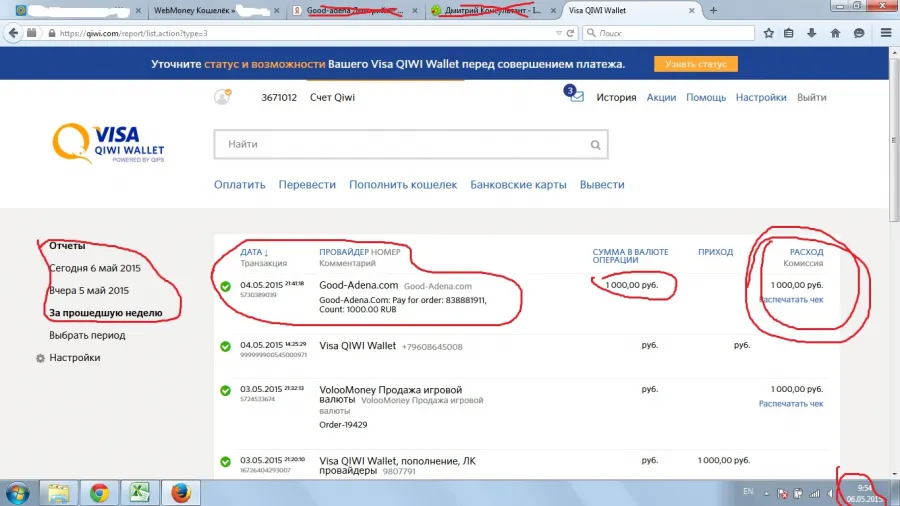Click the Узнать статус orange button
The width and height of the screenshot is (900, 506).
pos(696,64)
